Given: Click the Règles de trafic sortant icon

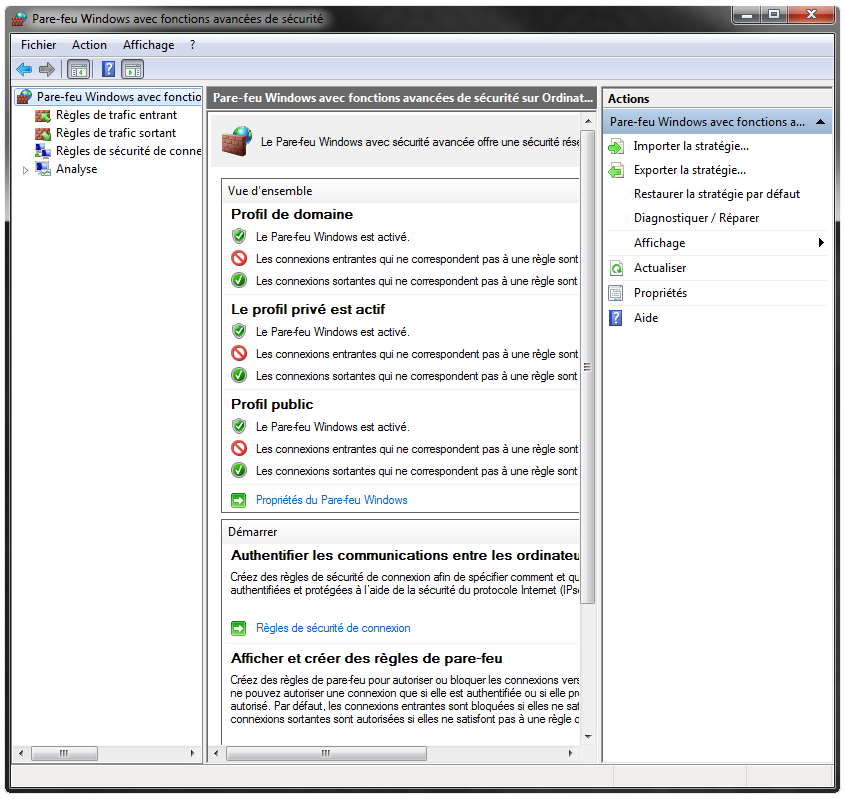Looking at the screenshot, I should pos(43,133).
